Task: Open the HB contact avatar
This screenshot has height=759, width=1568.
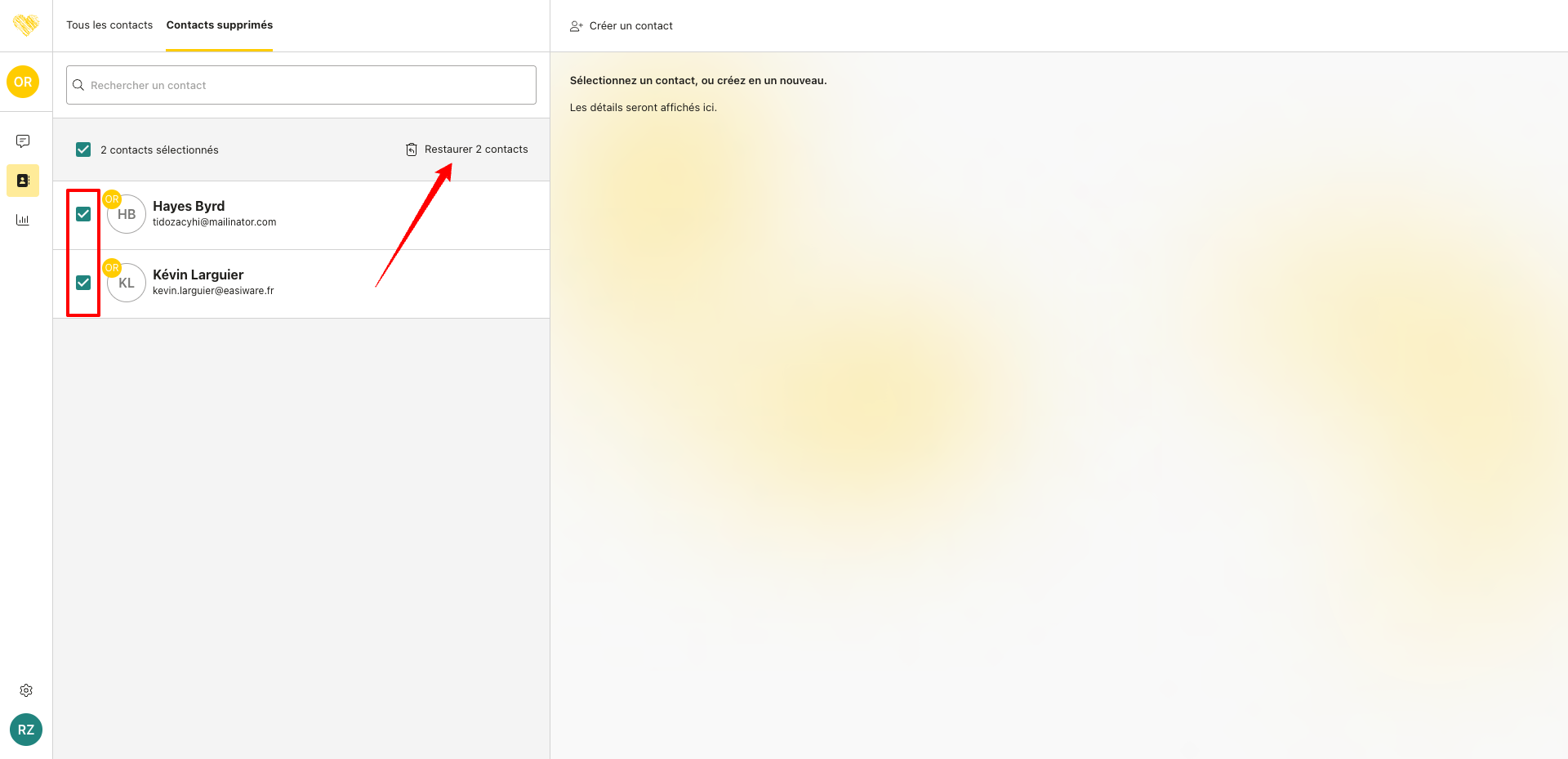Action: [x=127, y=214]
